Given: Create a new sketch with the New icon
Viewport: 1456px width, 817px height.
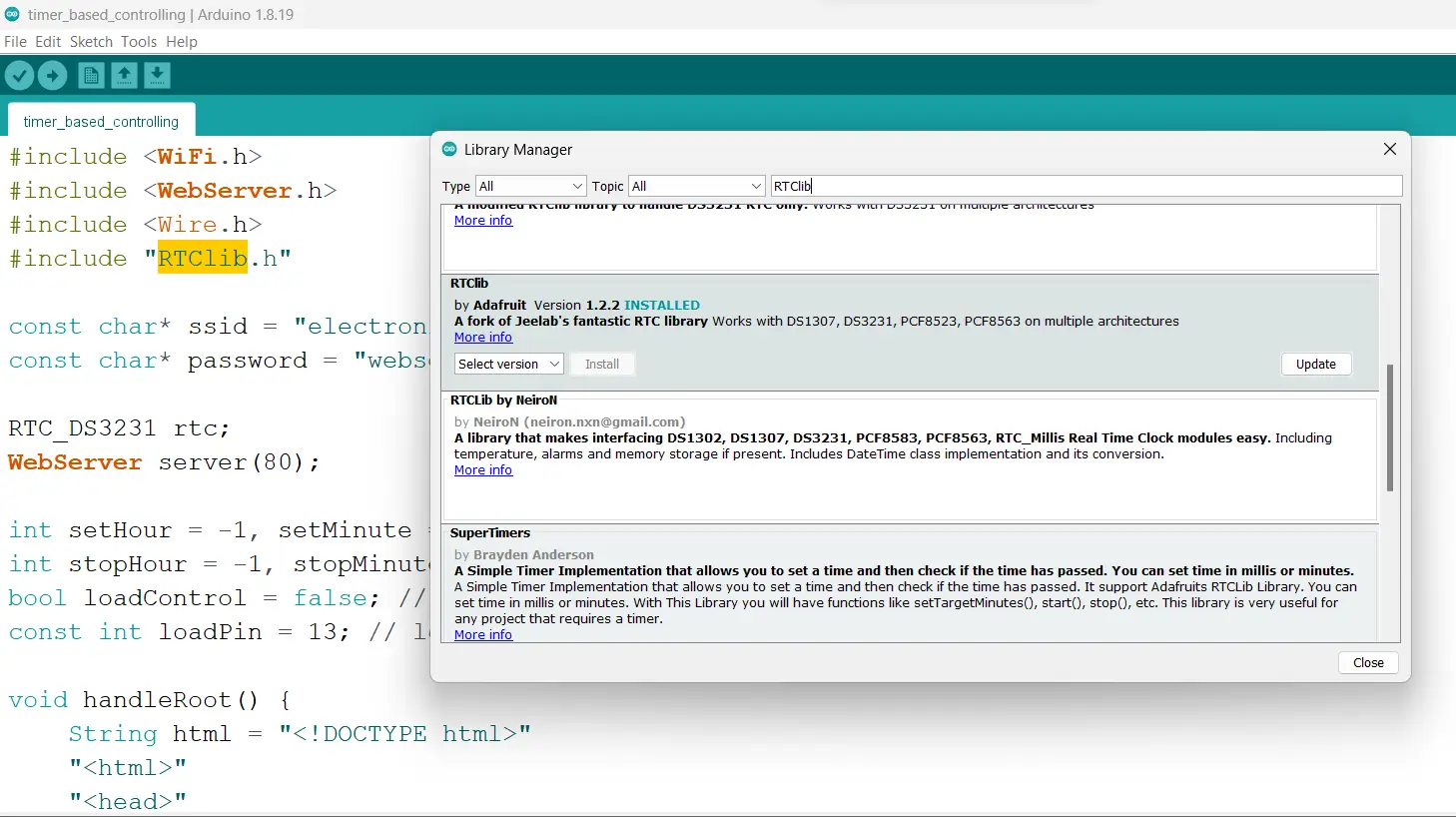Looking at the screenshot, I should pyautogui.click(x=91, y=75).
